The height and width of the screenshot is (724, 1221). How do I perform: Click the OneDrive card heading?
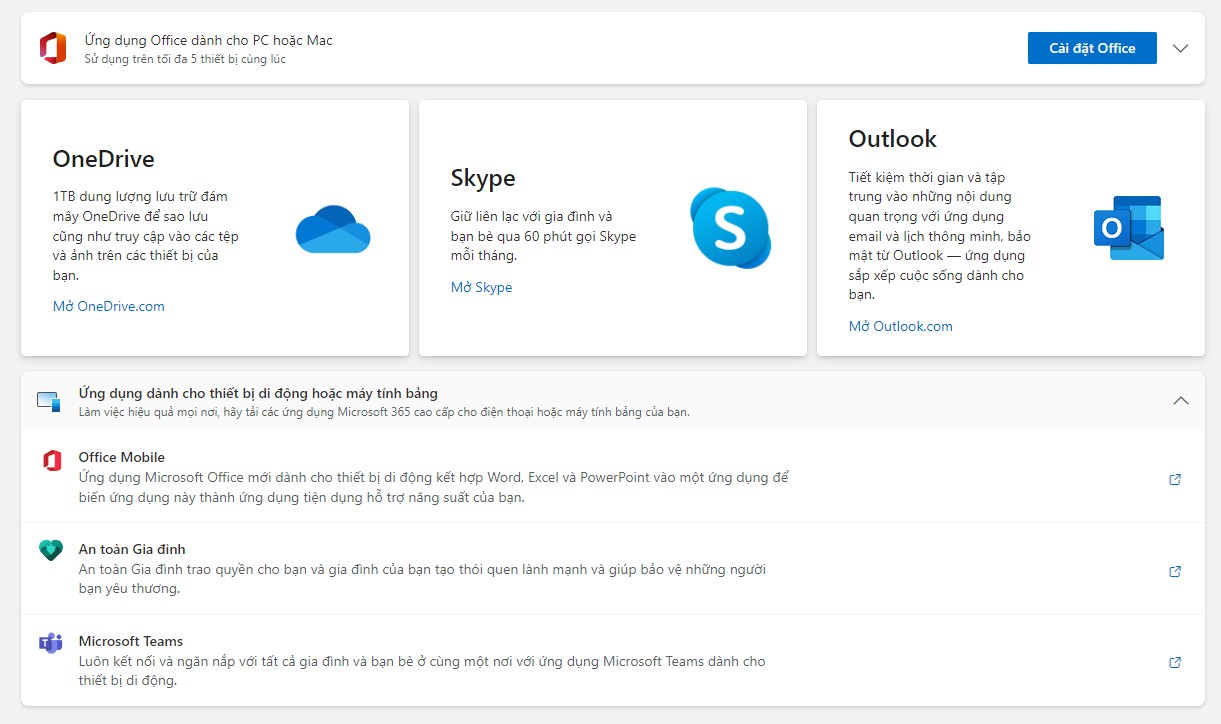[x=104, y=159]
